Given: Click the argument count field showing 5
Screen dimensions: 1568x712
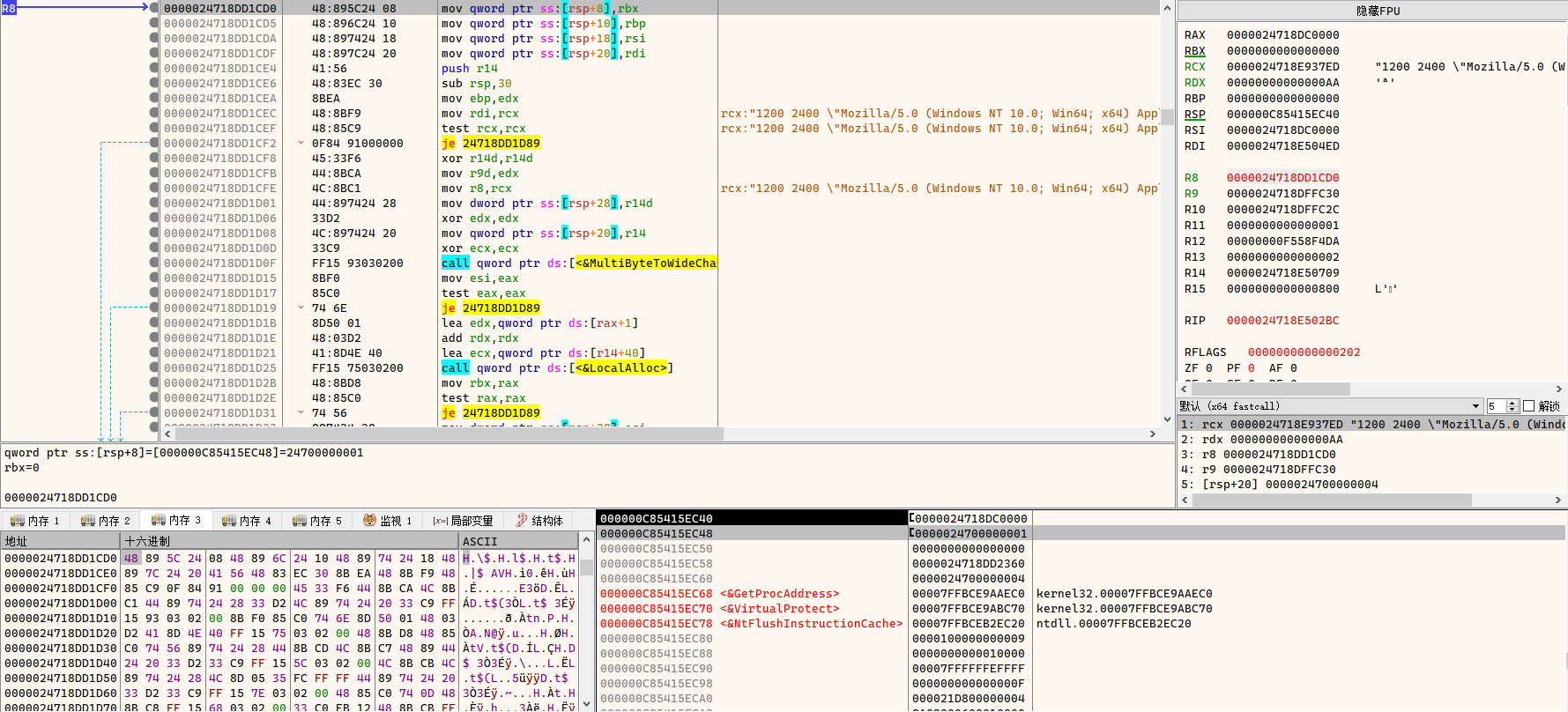Looking at the screenshot, I should (x=1497, y=406).
